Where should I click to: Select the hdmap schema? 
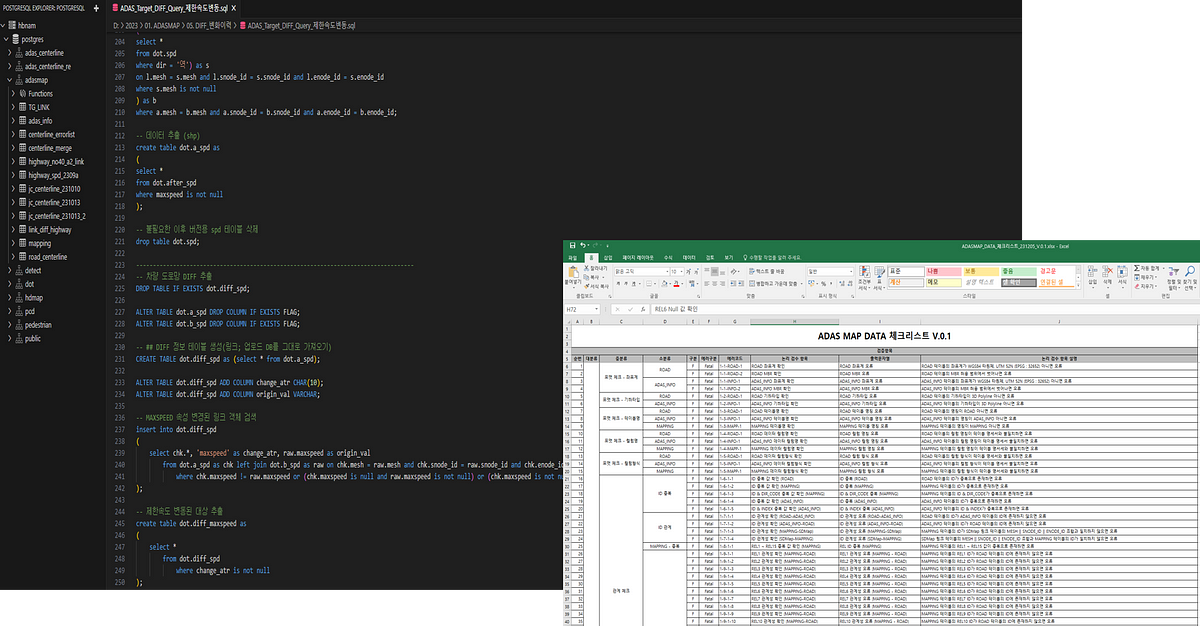[x=34, y=297]
